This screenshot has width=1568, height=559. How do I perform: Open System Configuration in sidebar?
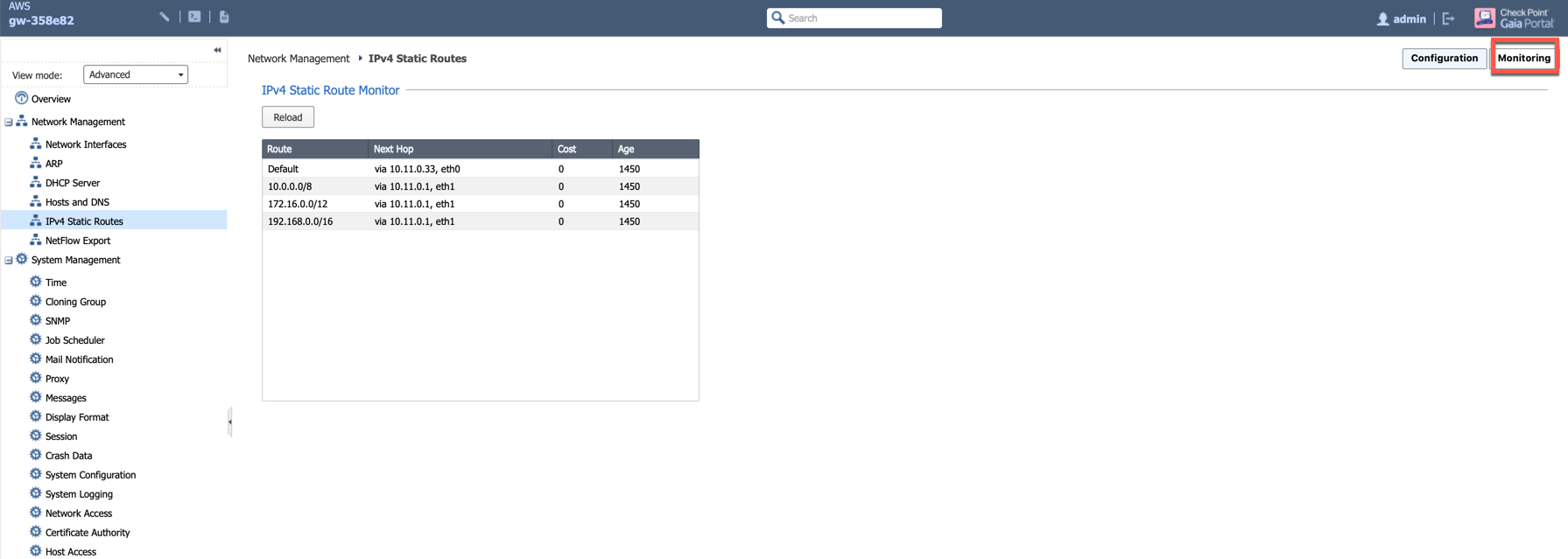[90, 475]
